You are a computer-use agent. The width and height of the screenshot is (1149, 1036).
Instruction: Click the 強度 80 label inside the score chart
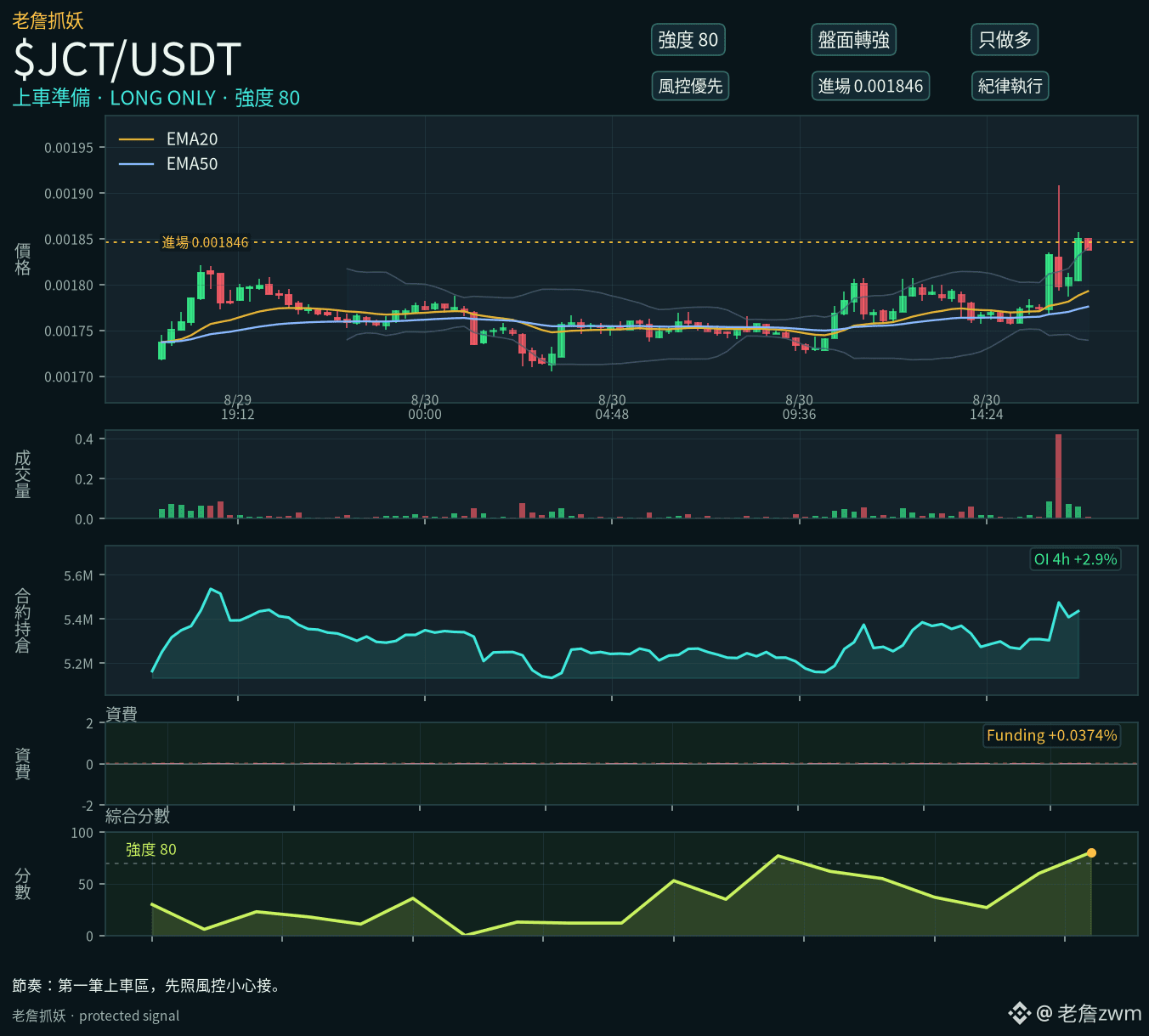tap(151, 850)
